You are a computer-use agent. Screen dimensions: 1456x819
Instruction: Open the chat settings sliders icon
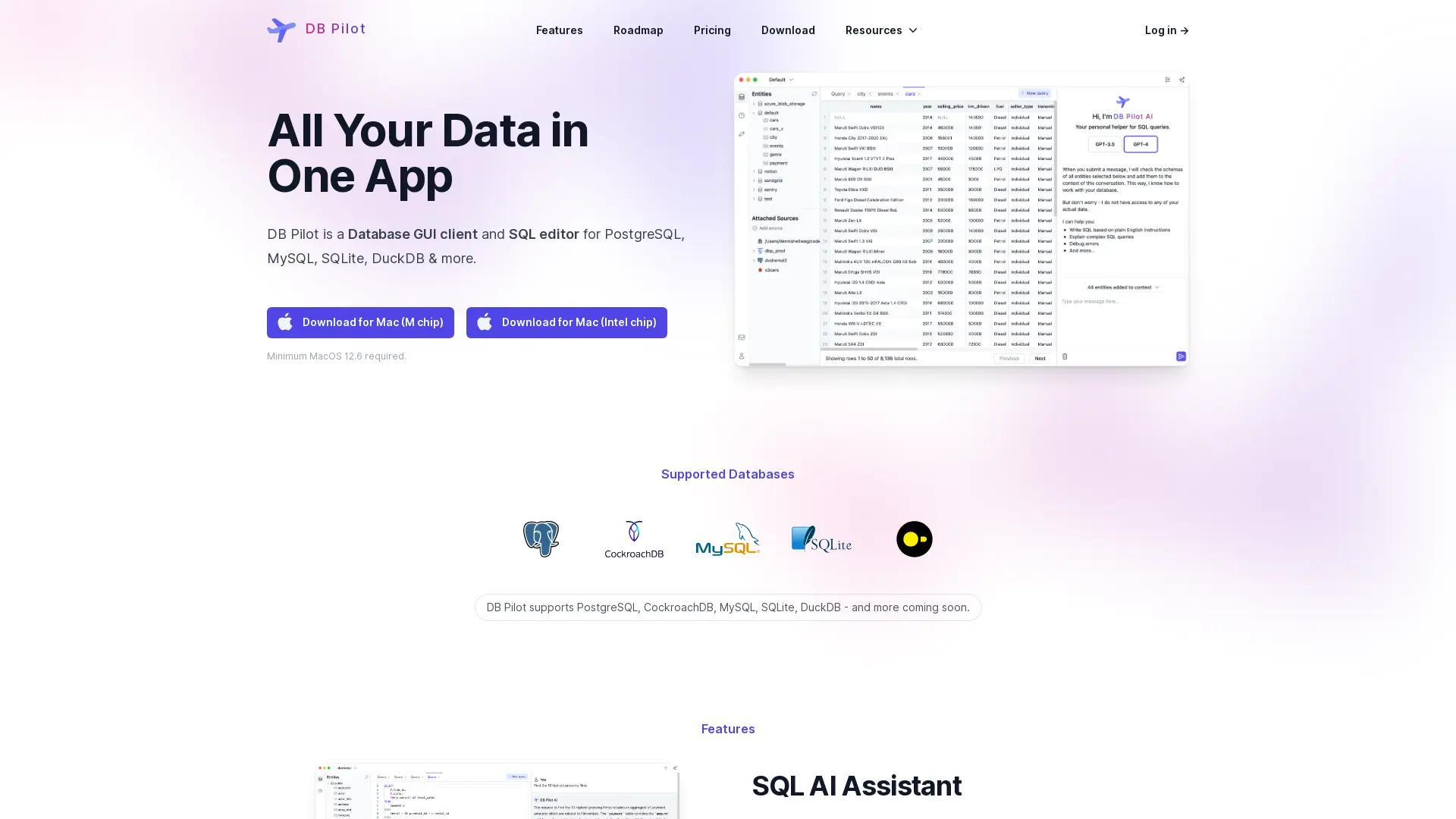(1168, 80)
